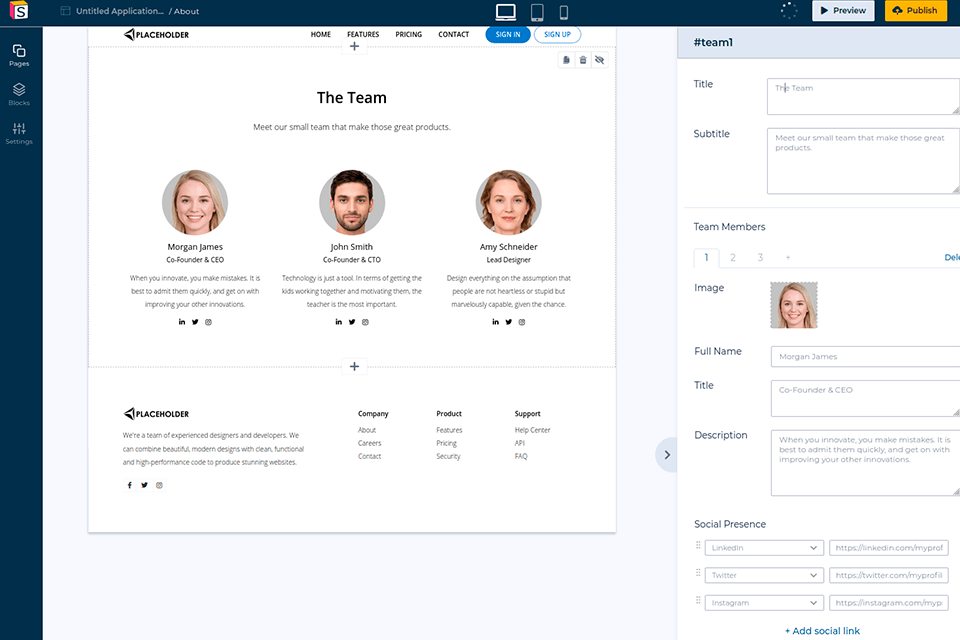Open footer Careers link
Viewport: 960px width, 640px height.
pyautogui.click(x=369, y=443)
